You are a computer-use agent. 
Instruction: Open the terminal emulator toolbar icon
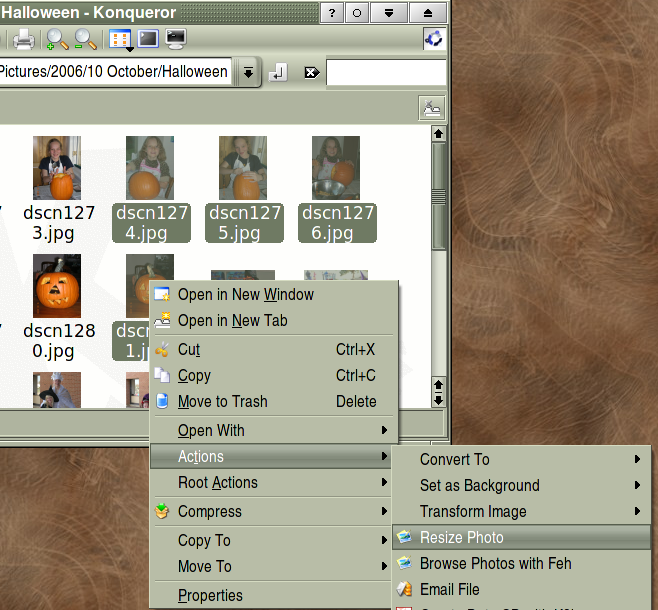coord(175,39)
